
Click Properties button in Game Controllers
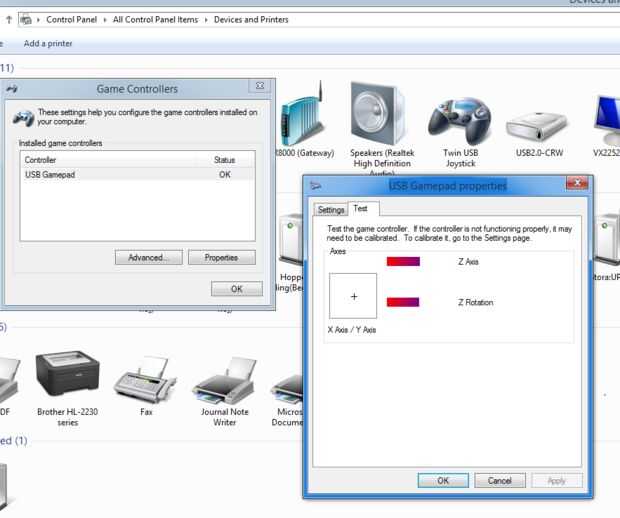point(222,257)
